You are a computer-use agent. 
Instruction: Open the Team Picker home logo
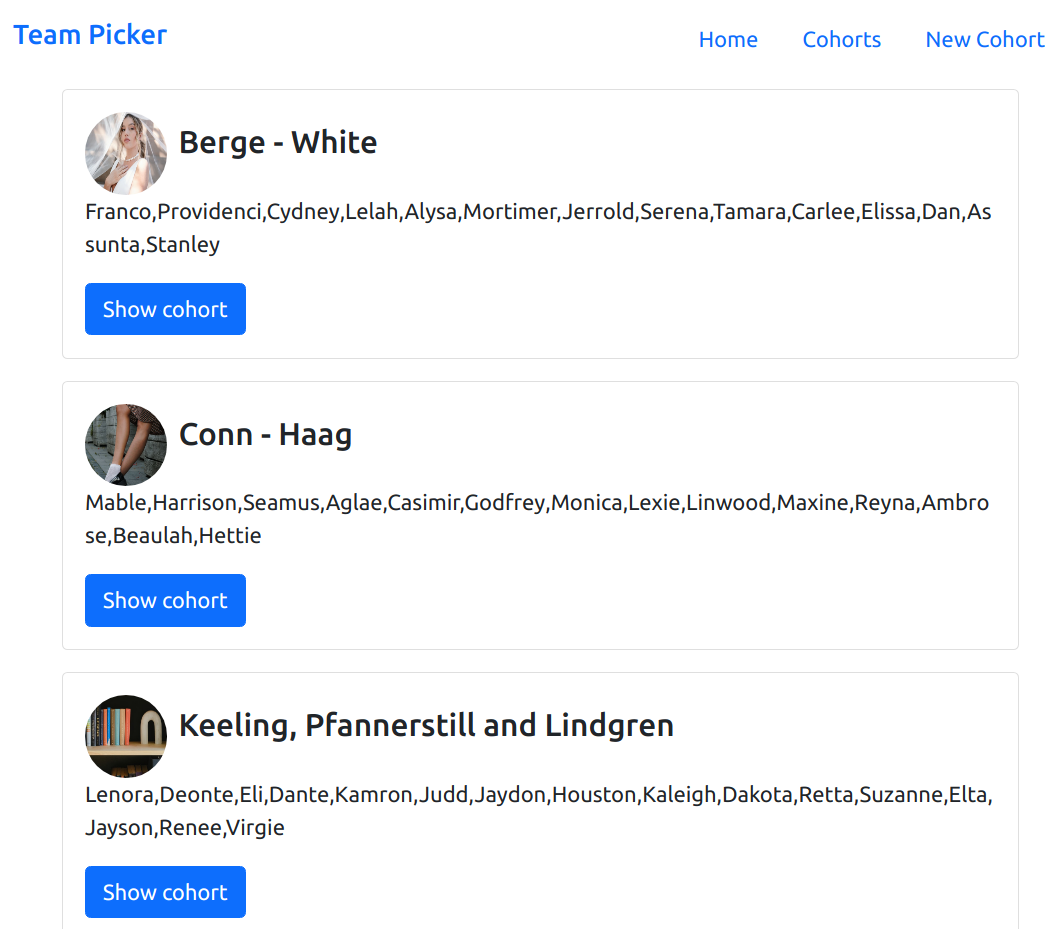tap(89, 34)
